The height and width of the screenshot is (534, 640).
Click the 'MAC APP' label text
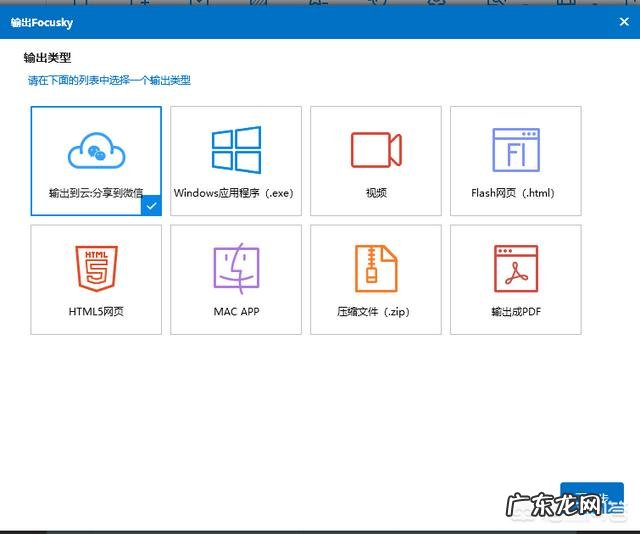click(x=236, y=312)
